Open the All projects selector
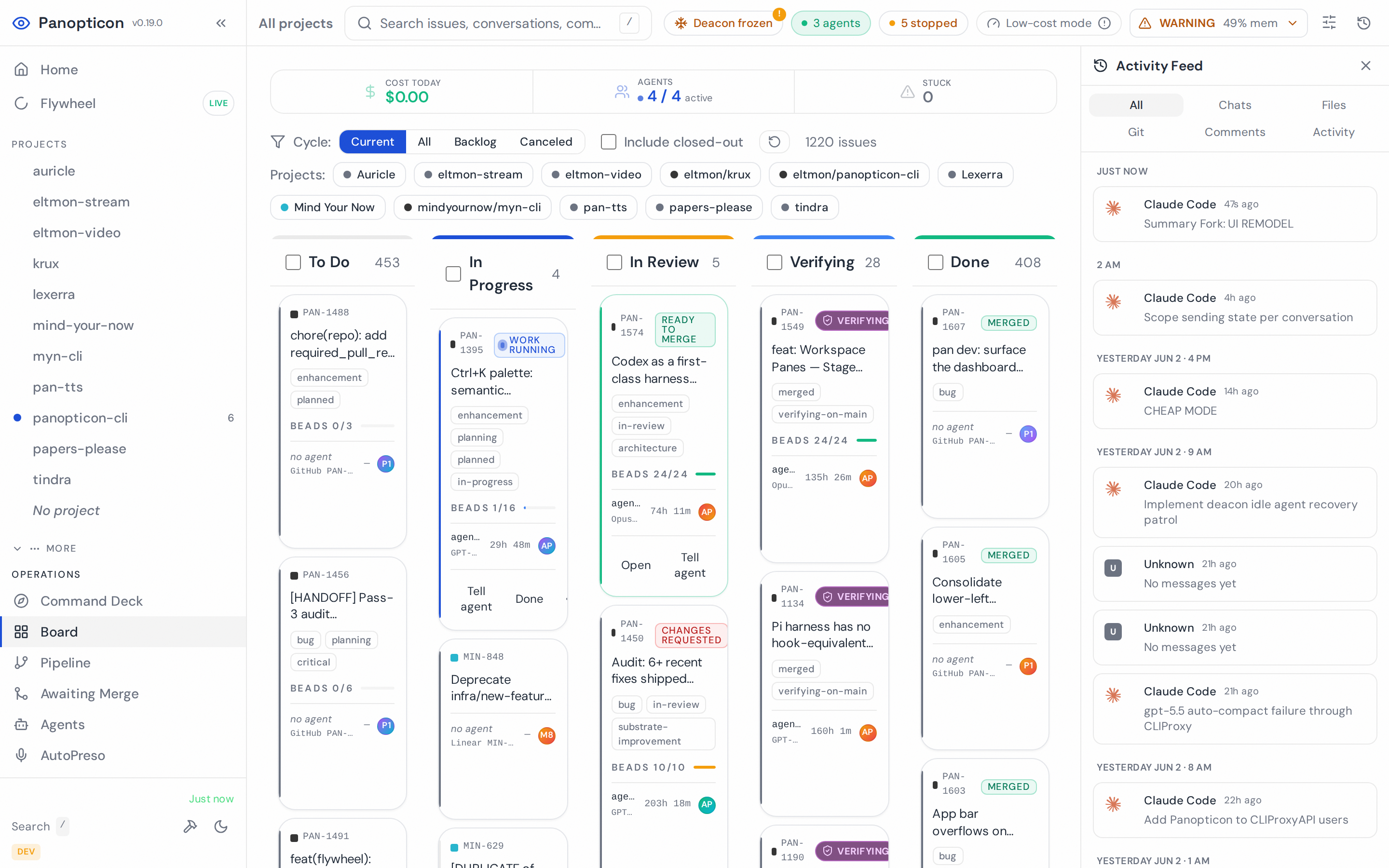The image size is (1389, 868). tap(296, 23)
